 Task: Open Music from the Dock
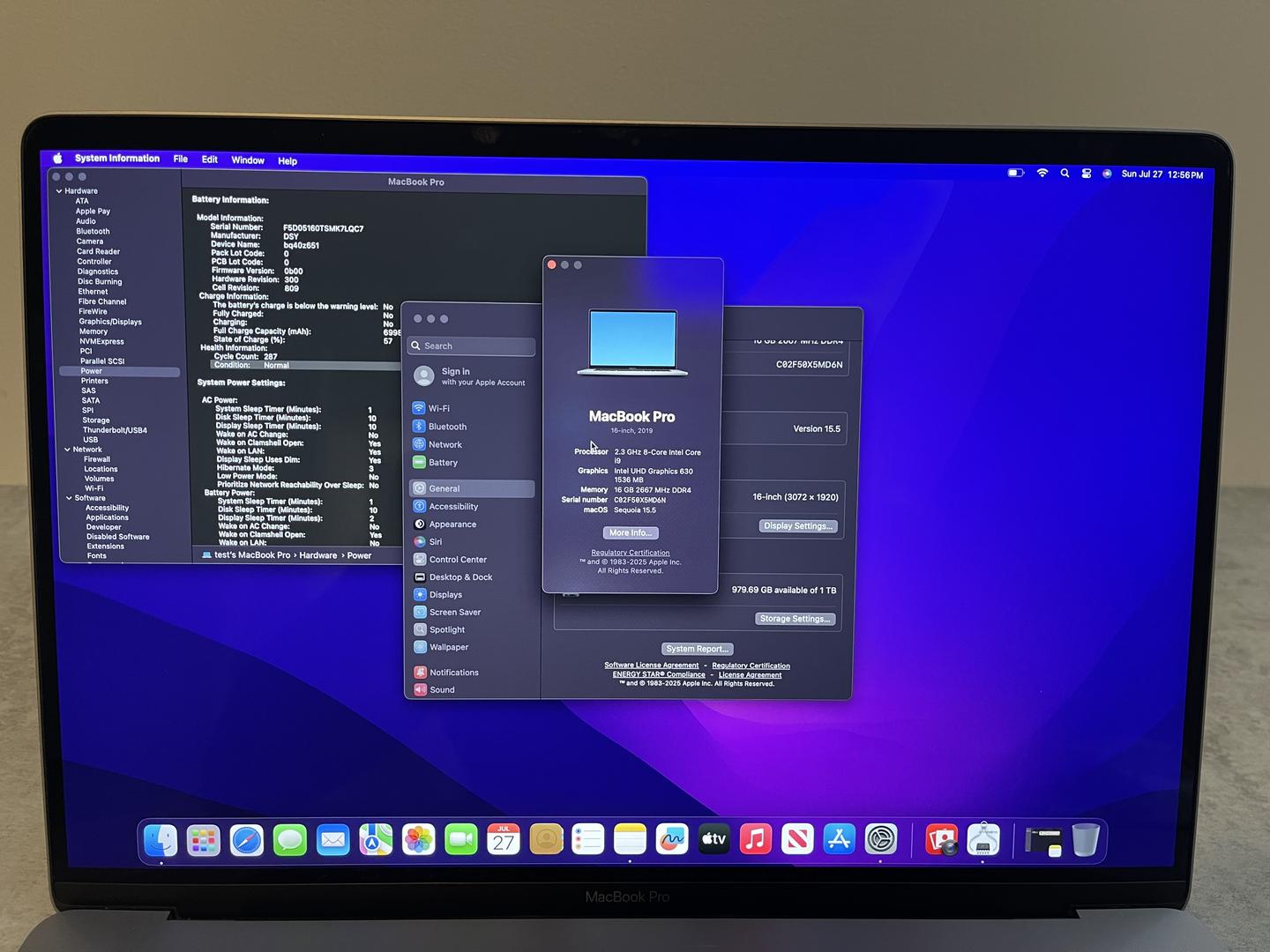(756, 840)
